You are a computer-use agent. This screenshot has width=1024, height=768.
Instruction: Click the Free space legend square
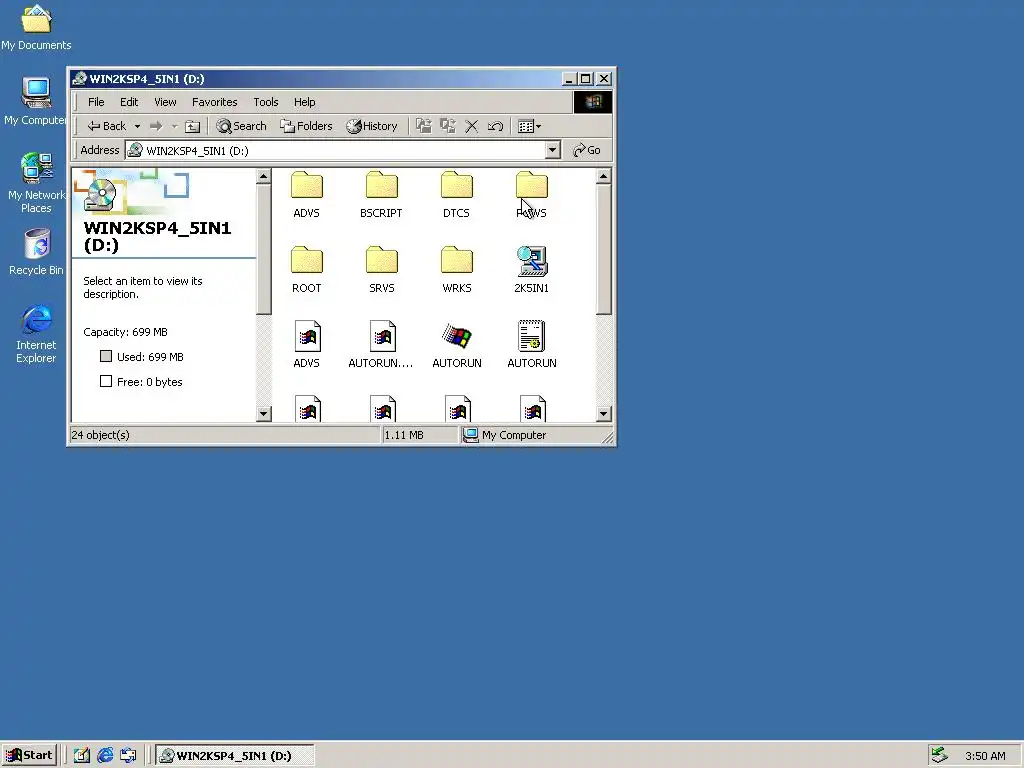coord(106,381)
